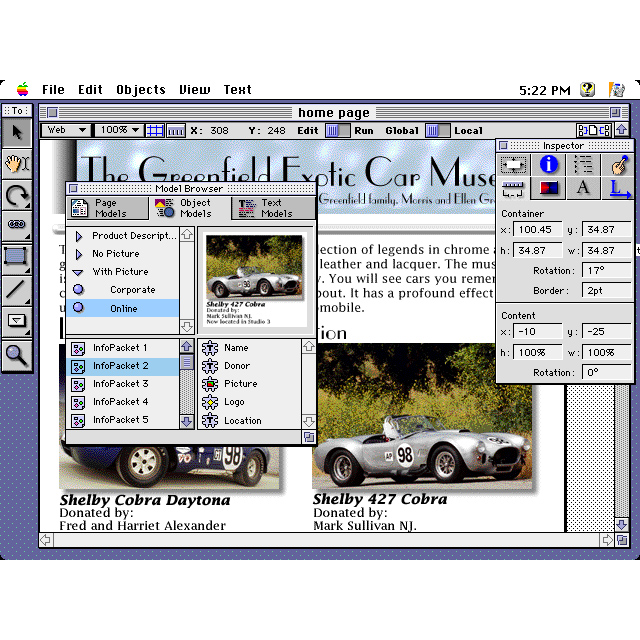This screenshot has width=640, height=640.
Task: Open the Web view dropdown
Action: 66,130
